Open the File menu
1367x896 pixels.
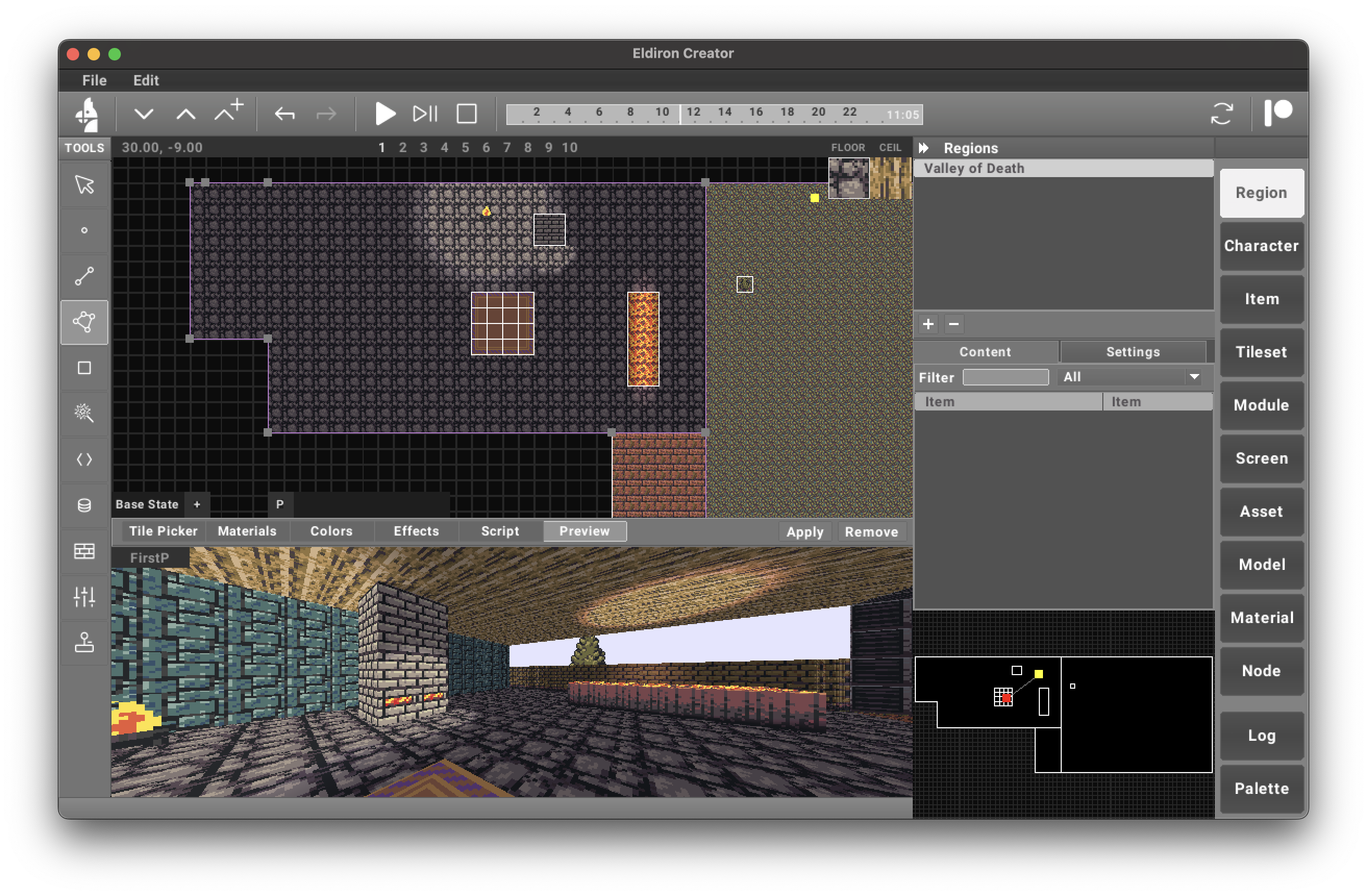pyautogui.click(x=94, y=80)
